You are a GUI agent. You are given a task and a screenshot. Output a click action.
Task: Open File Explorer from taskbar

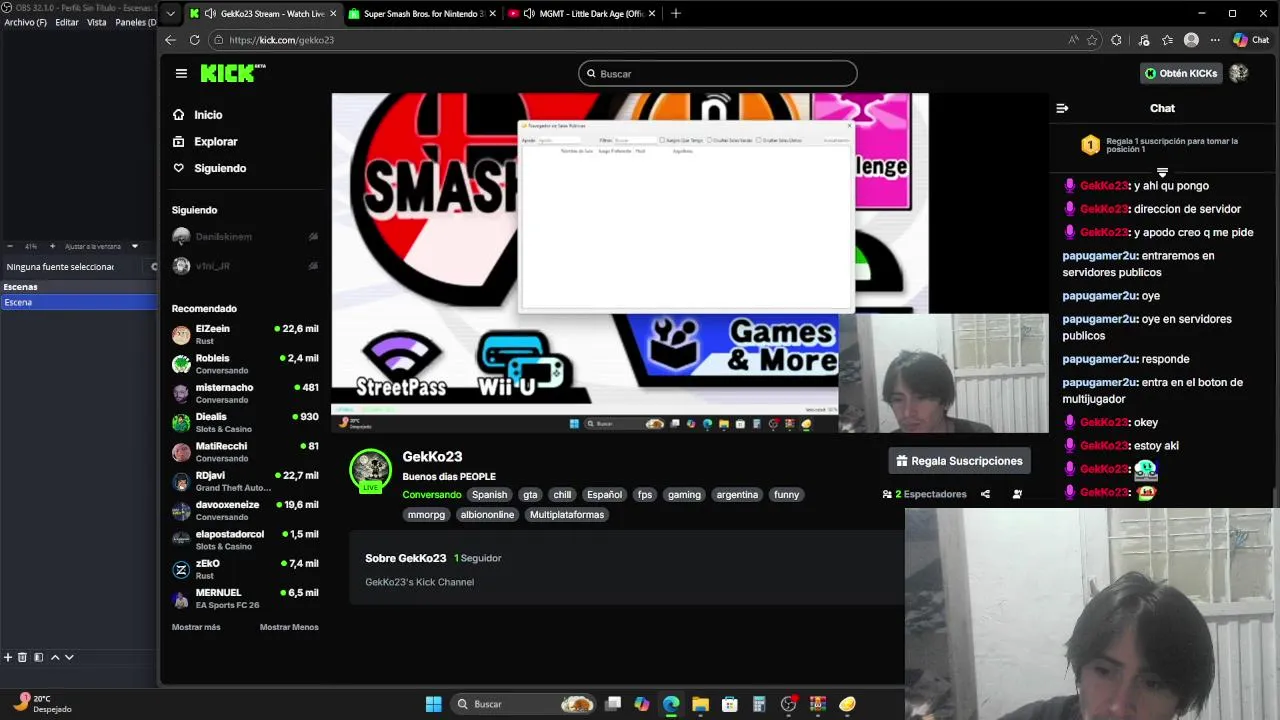[700, 704]
